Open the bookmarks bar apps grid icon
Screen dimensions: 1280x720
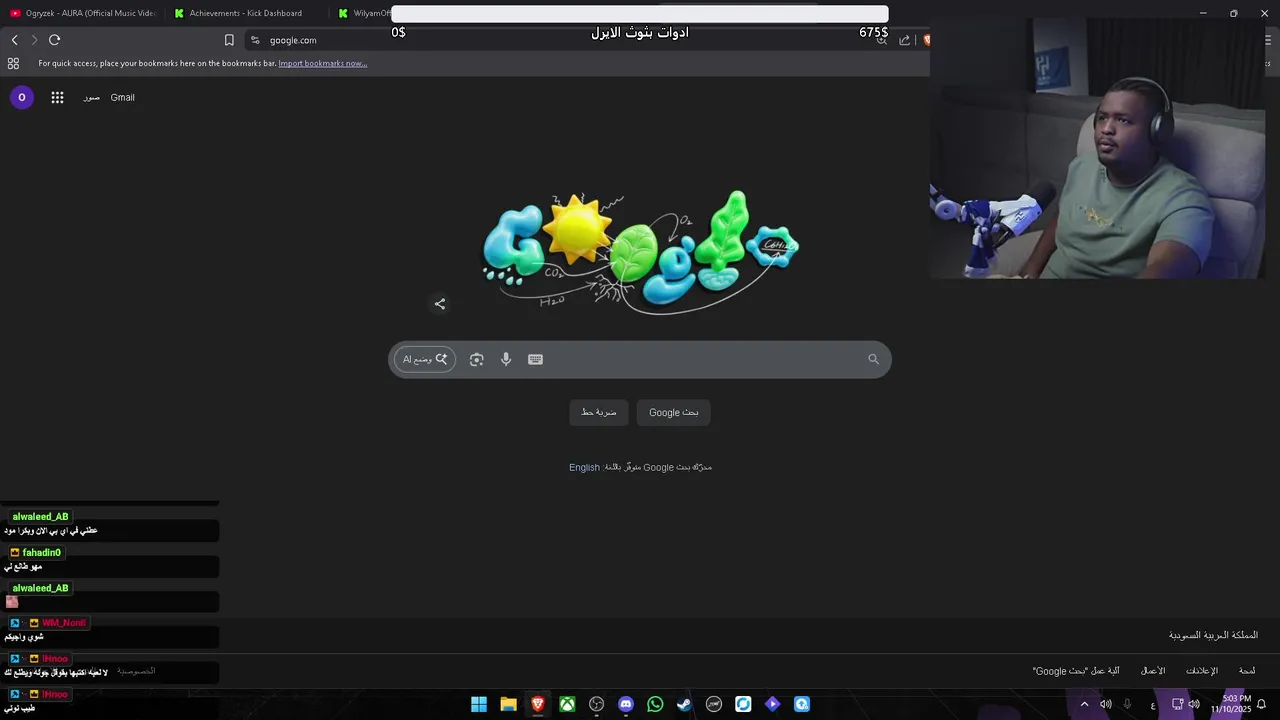[x=13, y=63]
